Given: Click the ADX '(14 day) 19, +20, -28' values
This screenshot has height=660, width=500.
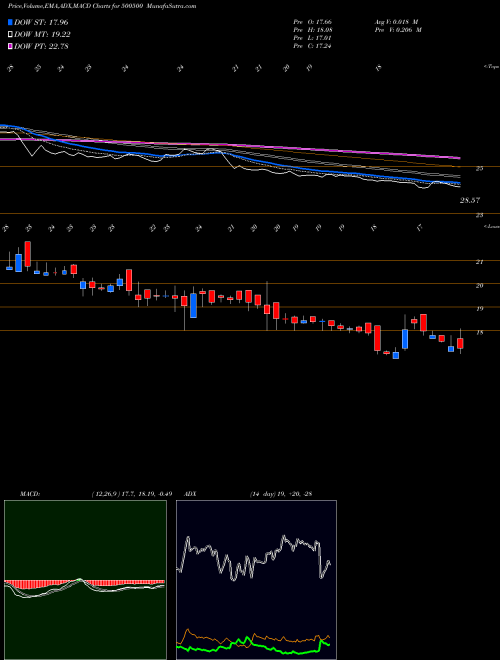Looking at the screenshot, I should (281, 494).
